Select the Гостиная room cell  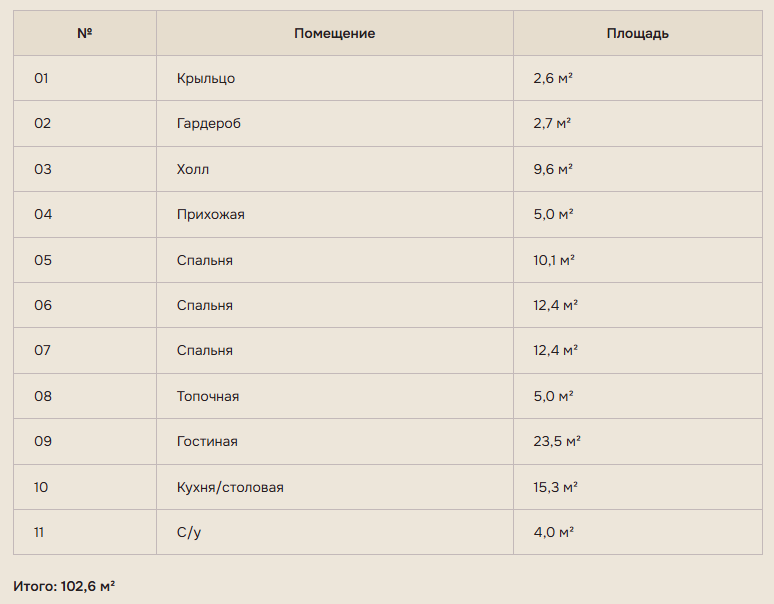point(335,442)
